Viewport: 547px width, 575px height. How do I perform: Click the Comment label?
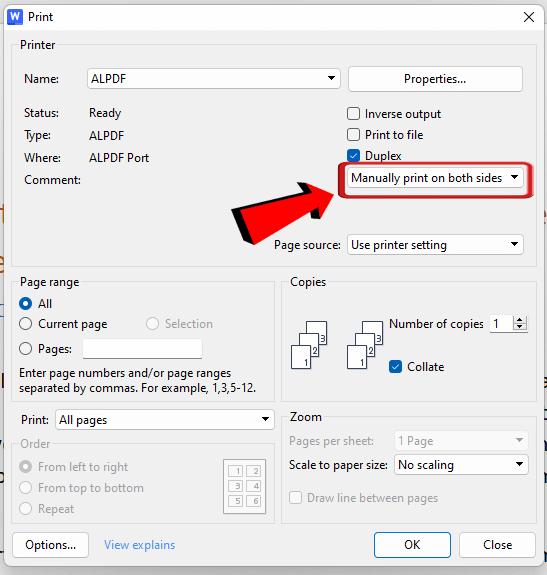(x=52, y=180)
